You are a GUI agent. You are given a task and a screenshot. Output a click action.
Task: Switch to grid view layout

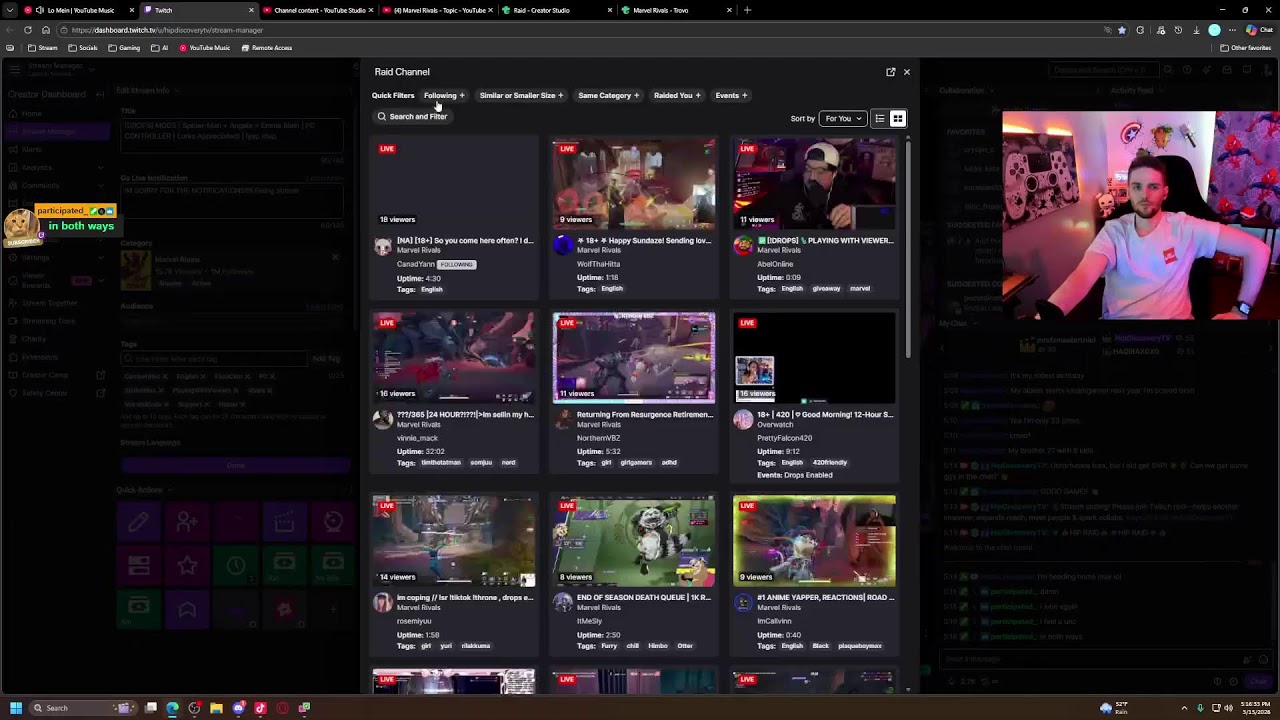(x=898, y=119)
